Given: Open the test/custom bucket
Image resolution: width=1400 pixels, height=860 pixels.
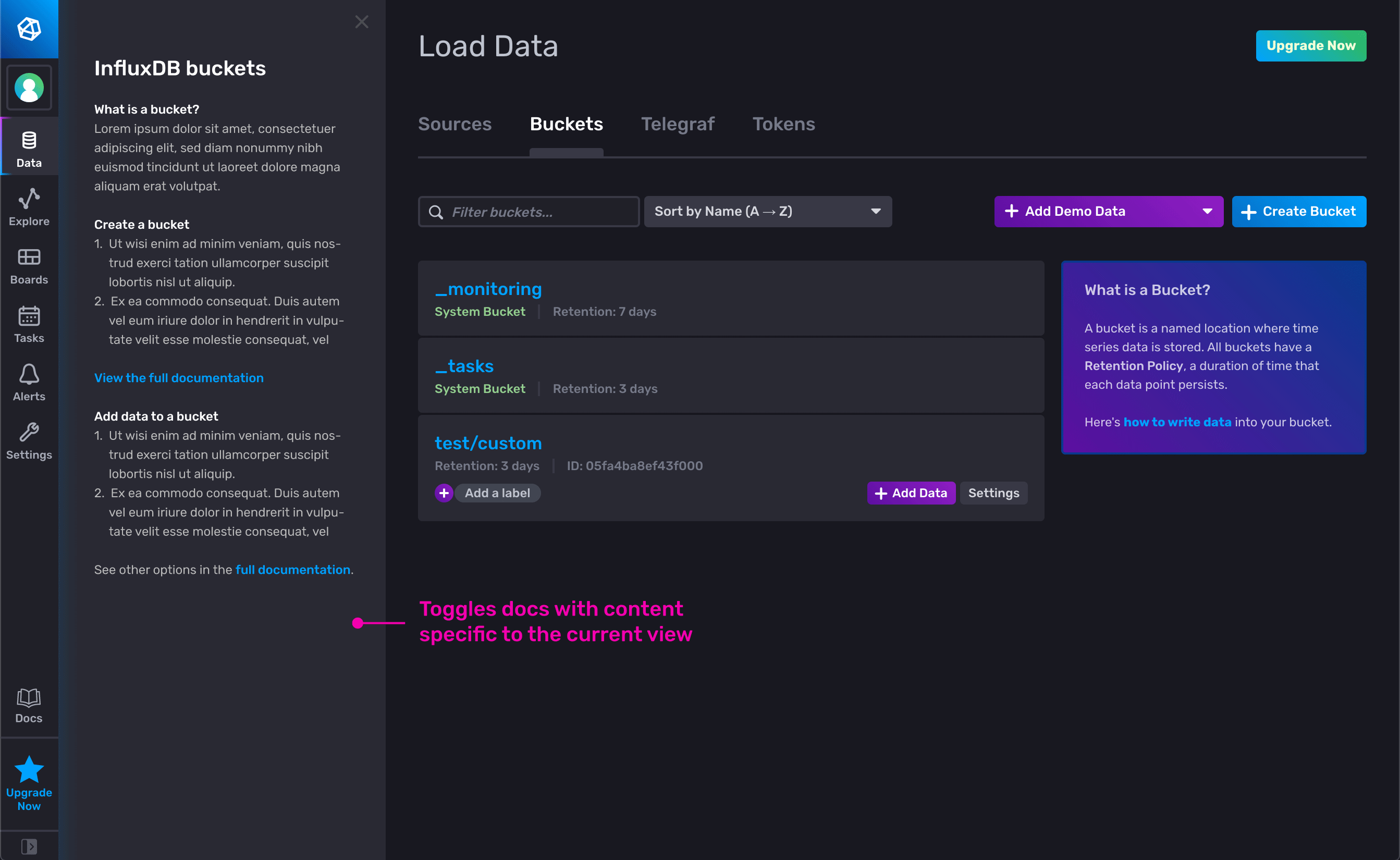Looking at the screenshot, I should tap(488, 443).
